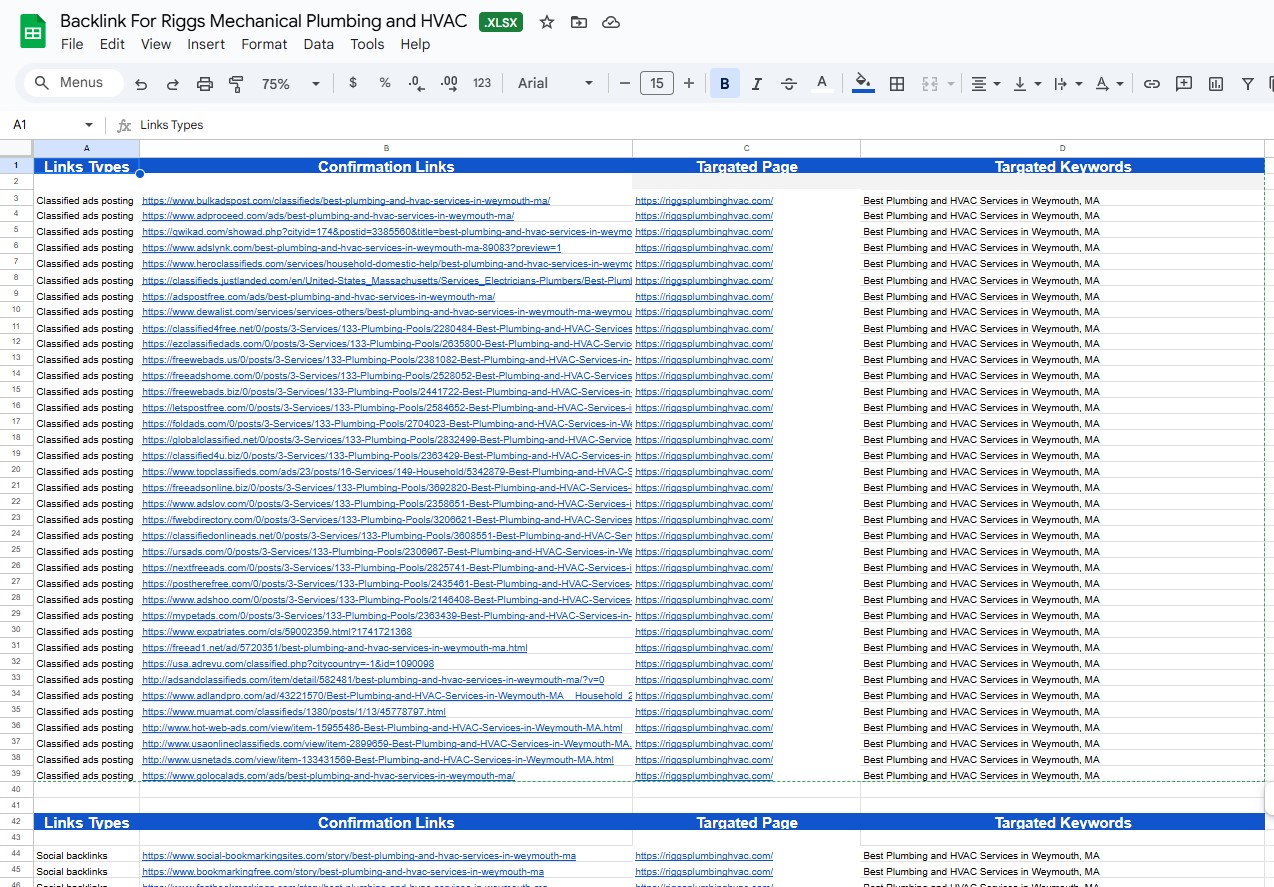Click the .XLSX file type badge
This screenshot has width=1274, height=887.
[501, 22]
